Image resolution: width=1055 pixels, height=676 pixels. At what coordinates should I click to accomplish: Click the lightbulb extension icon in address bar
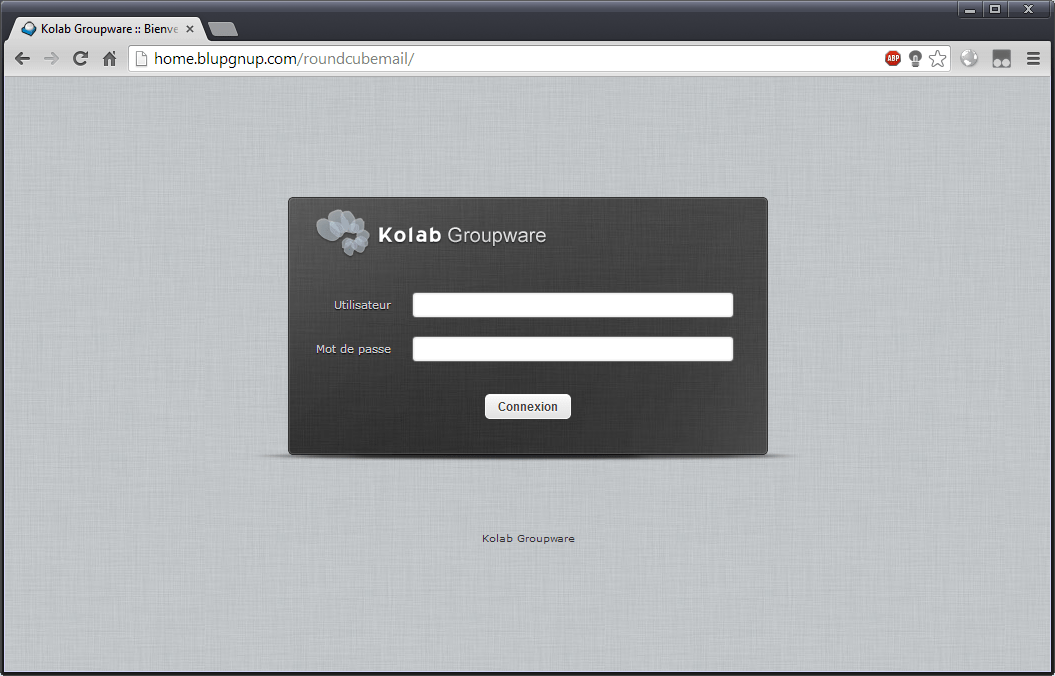(x=915, y=59)
